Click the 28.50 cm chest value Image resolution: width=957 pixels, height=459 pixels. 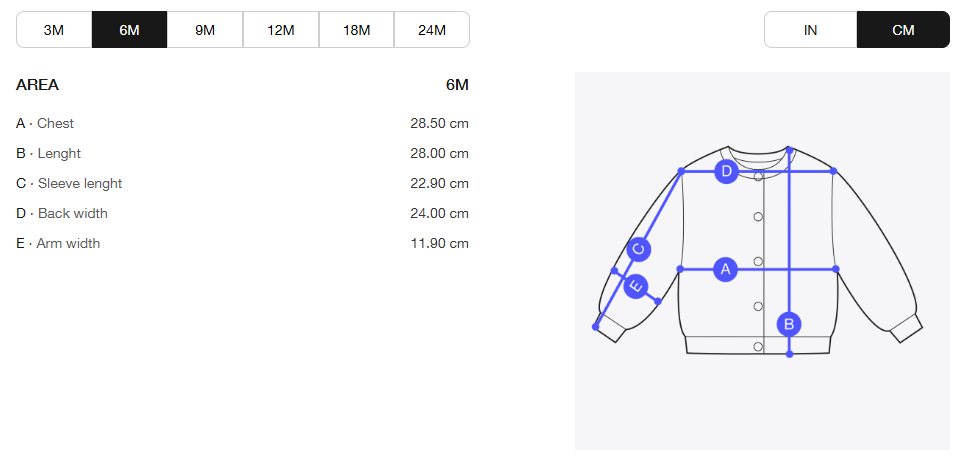(439, 124)
